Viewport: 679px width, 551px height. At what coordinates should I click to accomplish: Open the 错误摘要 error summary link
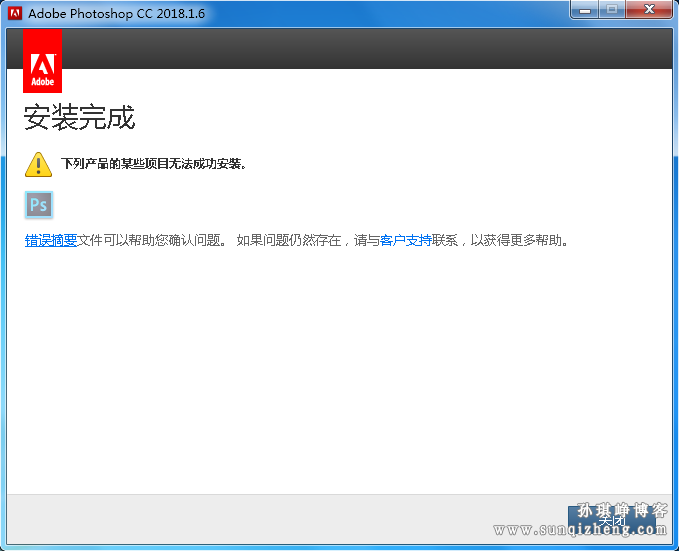[x=51, y=240]
